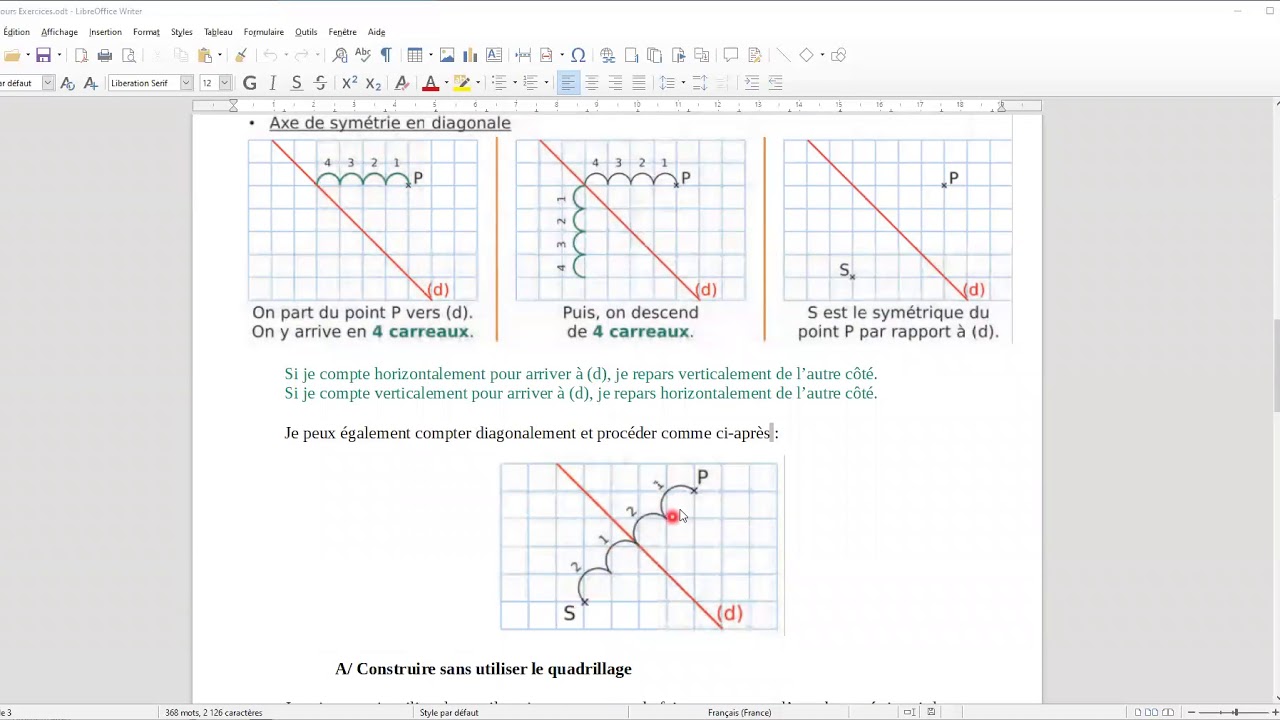The image size is (1280, 720).
Task: Toggle track changes recording
Action: (x=755, y=56)
